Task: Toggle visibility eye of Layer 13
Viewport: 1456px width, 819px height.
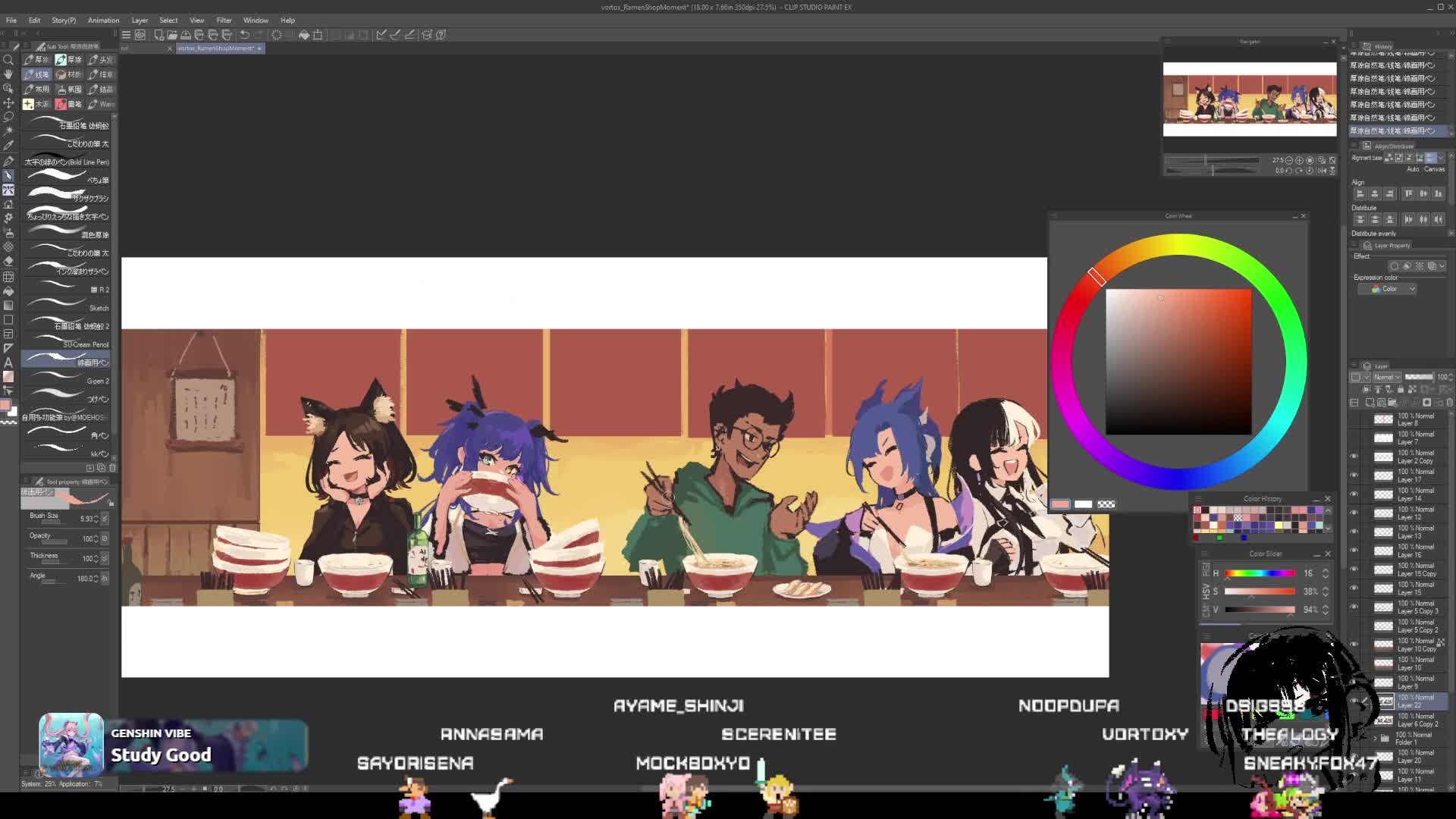Action: coord(1354,532)
